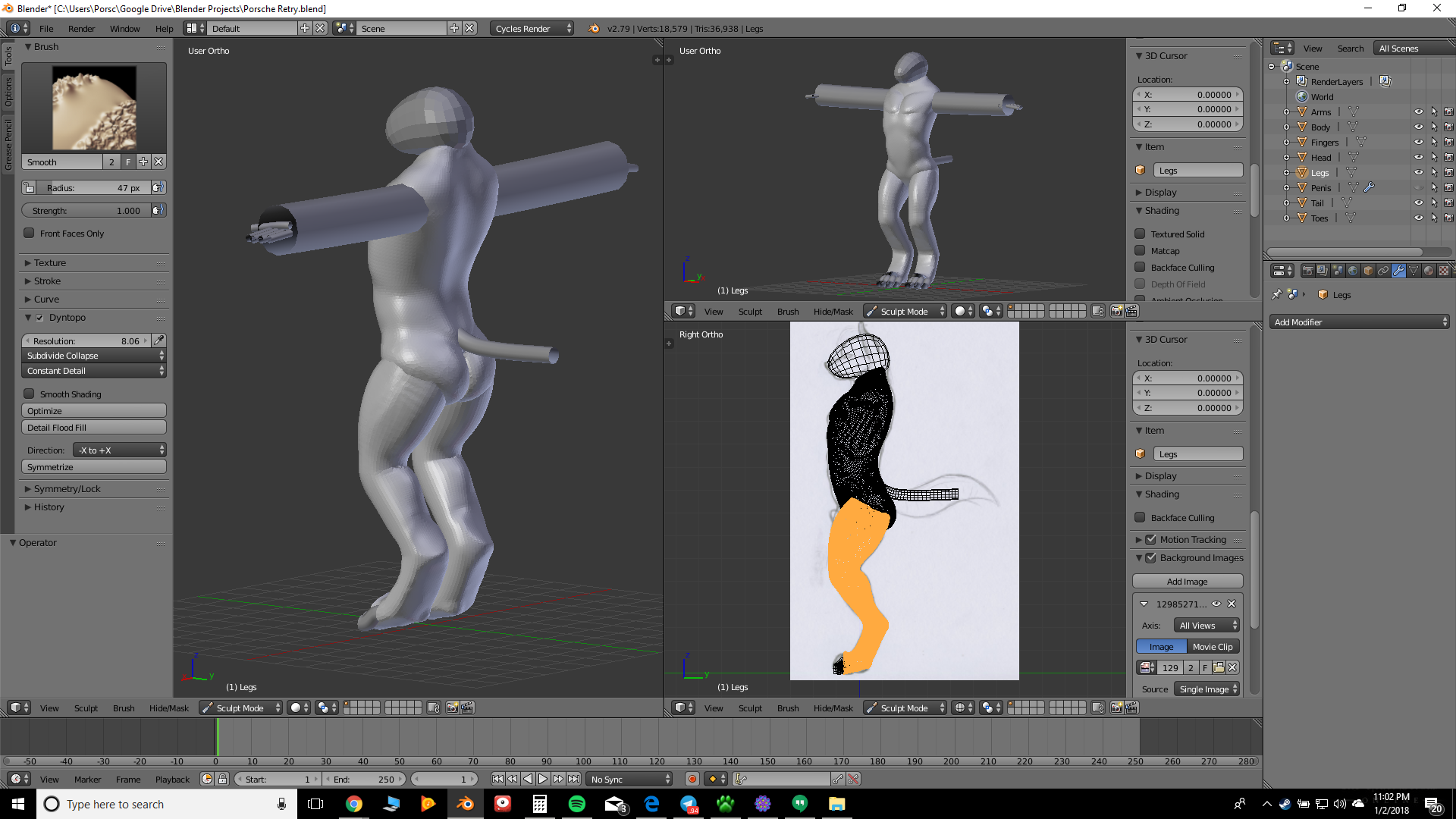This screenshot has height=819, width=1456.
Task: Adjust the brush Strength slider
Action: [86, 211]
